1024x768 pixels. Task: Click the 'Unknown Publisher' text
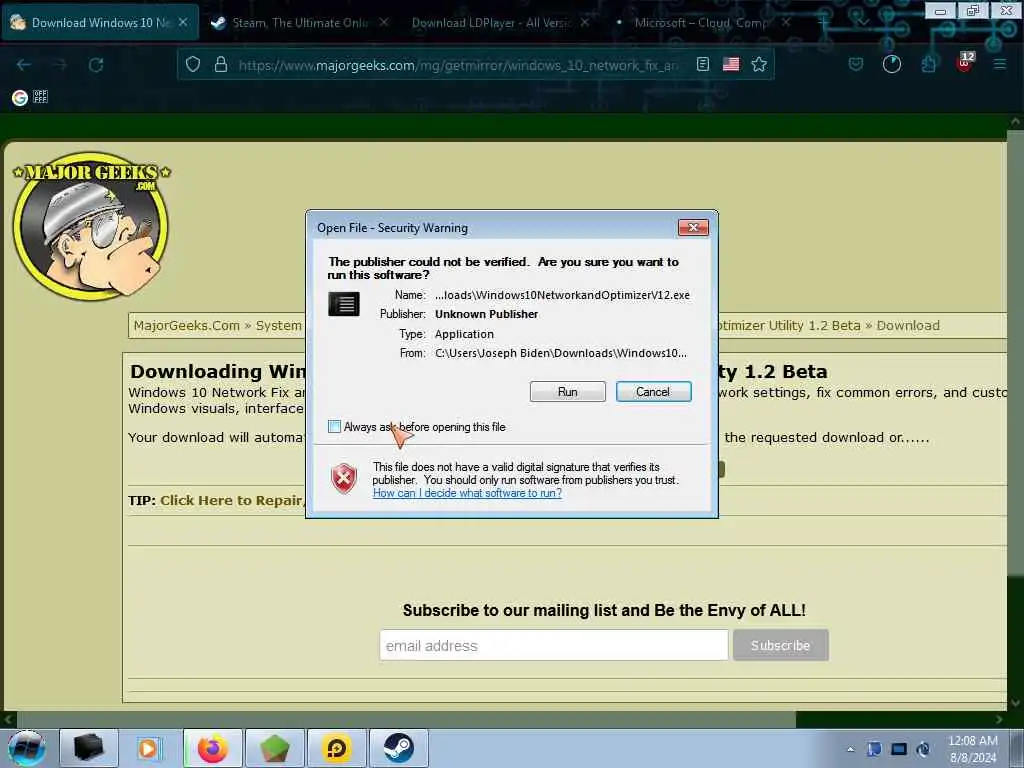coord(487,314)
